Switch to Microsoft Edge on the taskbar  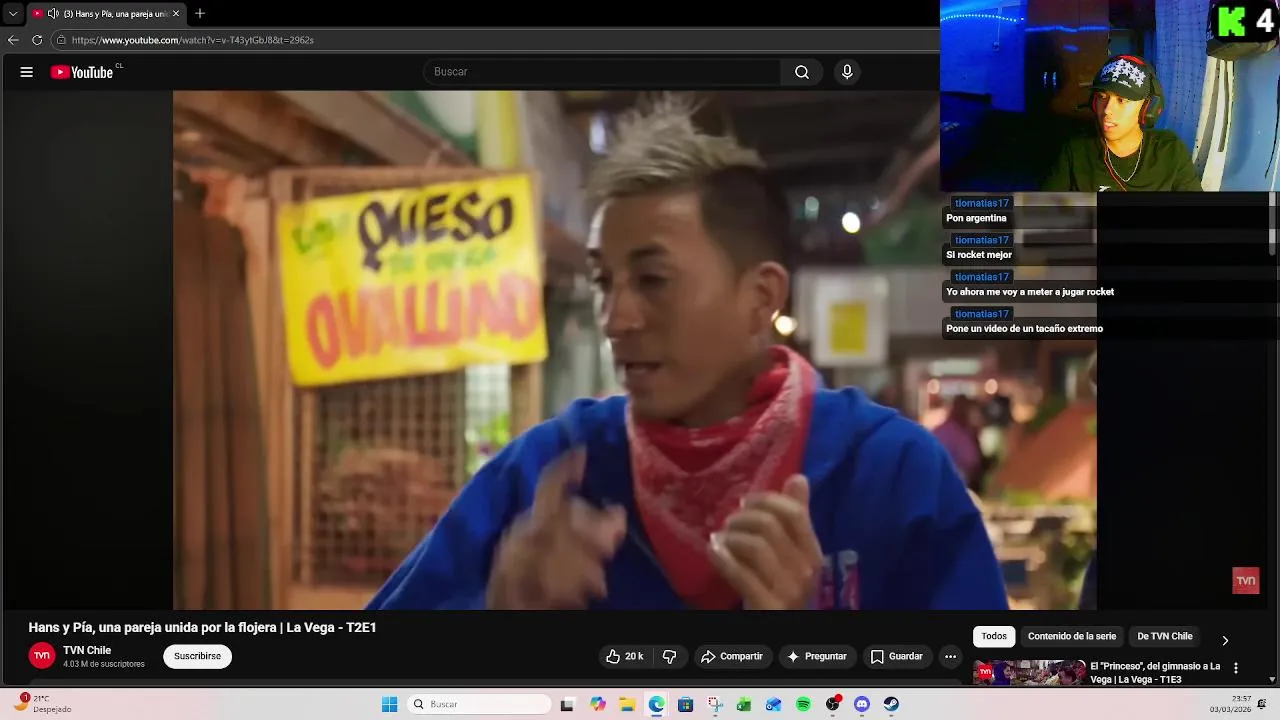coord(656,704)
